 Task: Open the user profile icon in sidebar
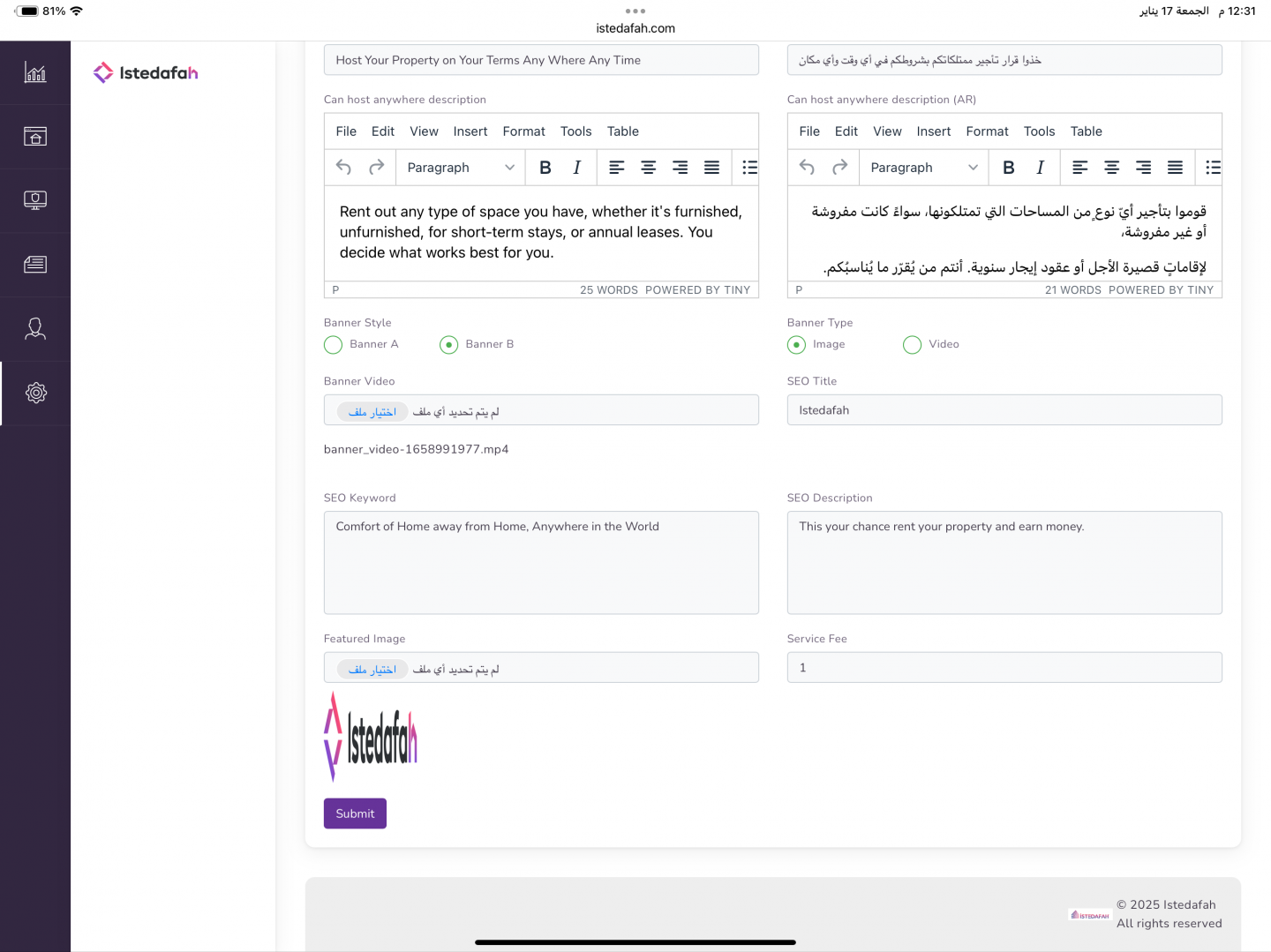click(35, 328)
